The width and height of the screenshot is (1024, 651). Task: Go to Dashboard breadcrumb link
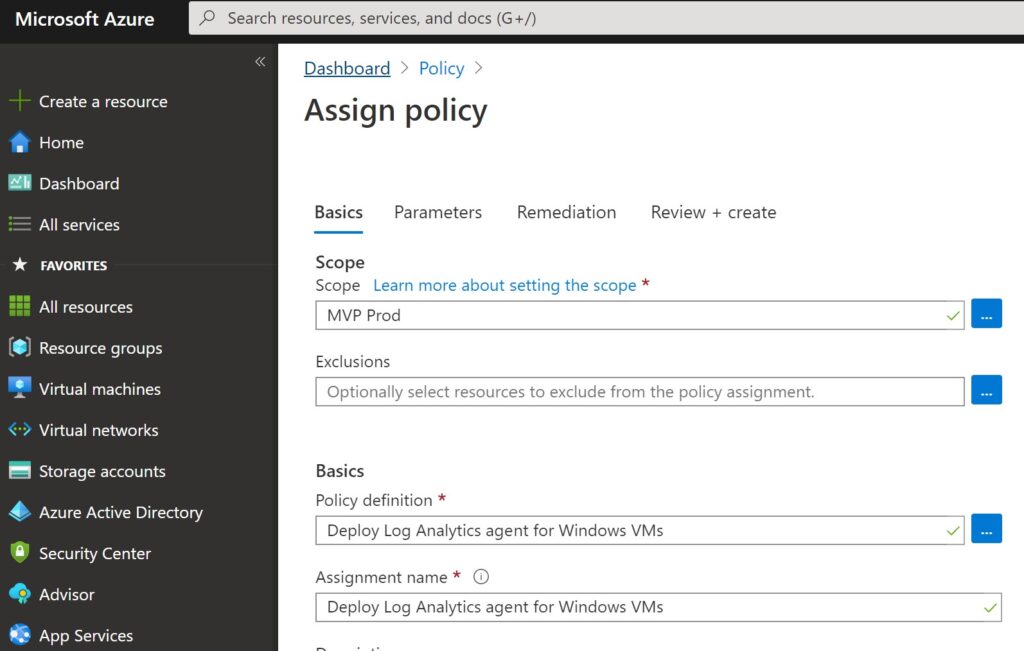tap(347, 68)
